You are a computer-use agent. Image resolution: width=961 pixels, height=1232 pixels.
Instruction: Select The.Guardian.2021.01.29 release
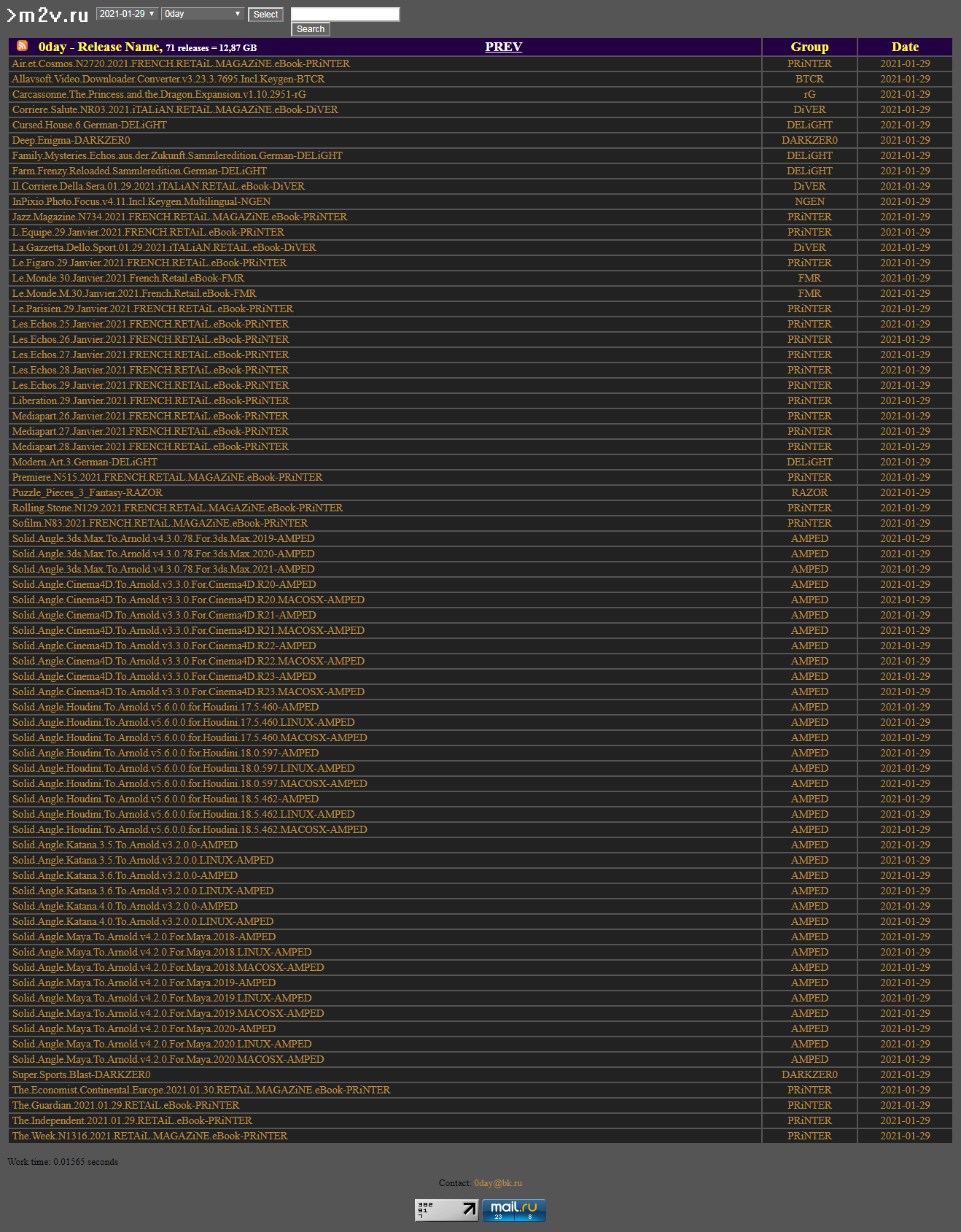125,1105
